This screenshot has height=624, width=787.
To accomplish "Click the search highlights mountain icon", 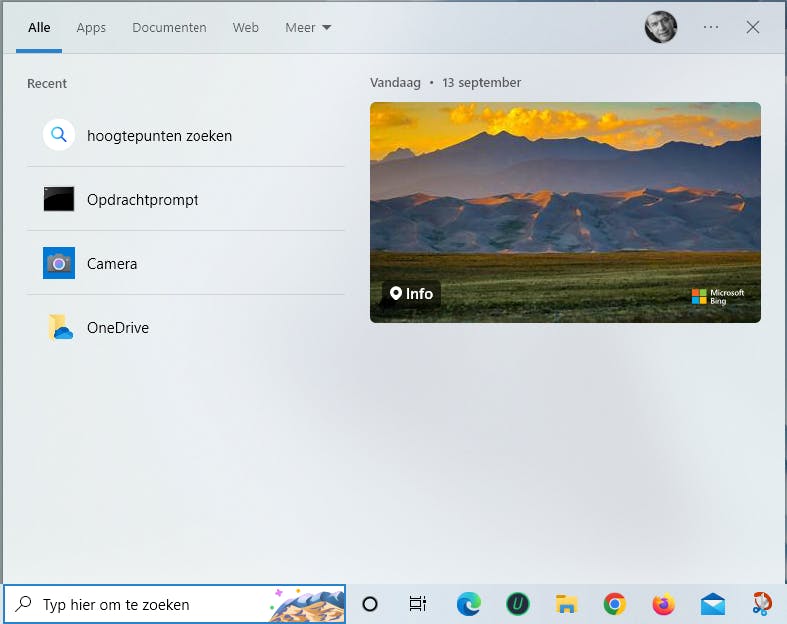I will 307,605.
